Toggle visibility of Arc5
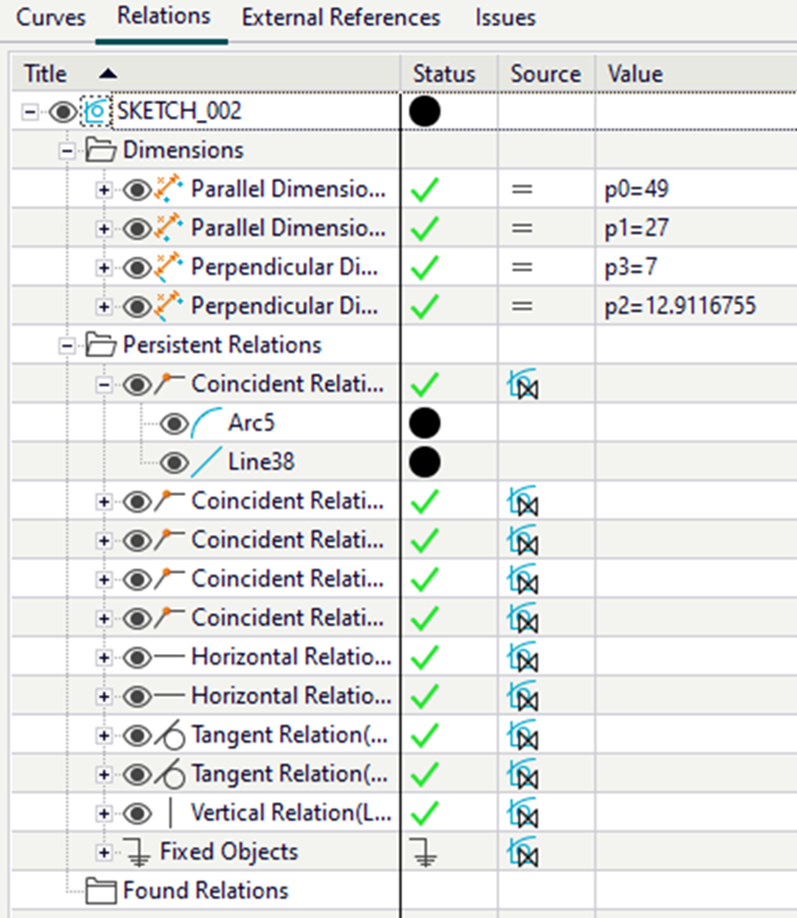This screenshot has width=797, height=918. 174,424
